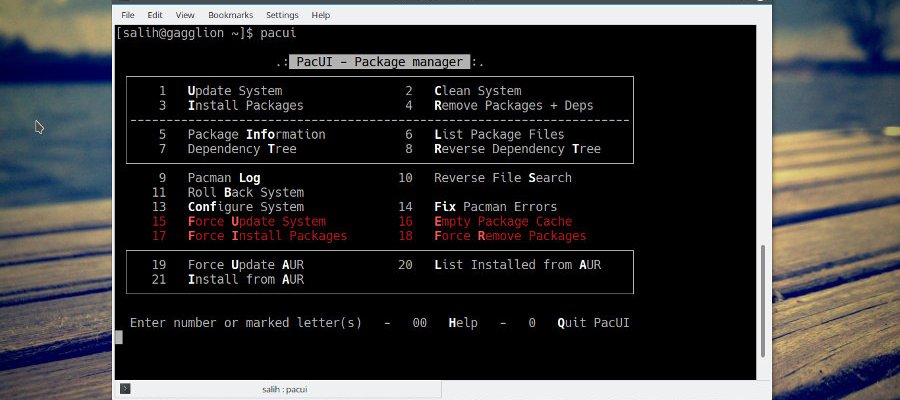
Task: Click the red 'Empty Package Cache' entry
Action: [503, 222]
